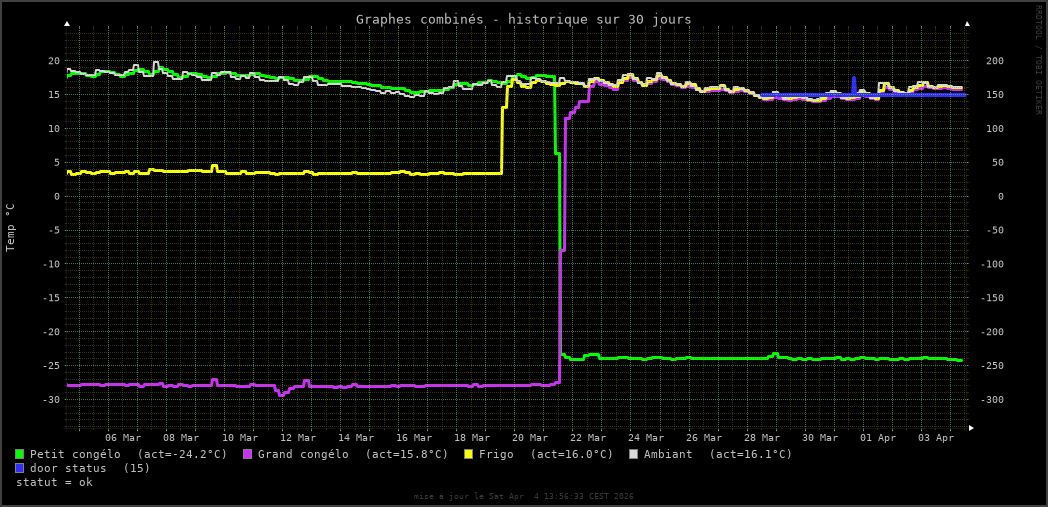
Task: Click the '06 Mar' date label
Action: point(123,437)
